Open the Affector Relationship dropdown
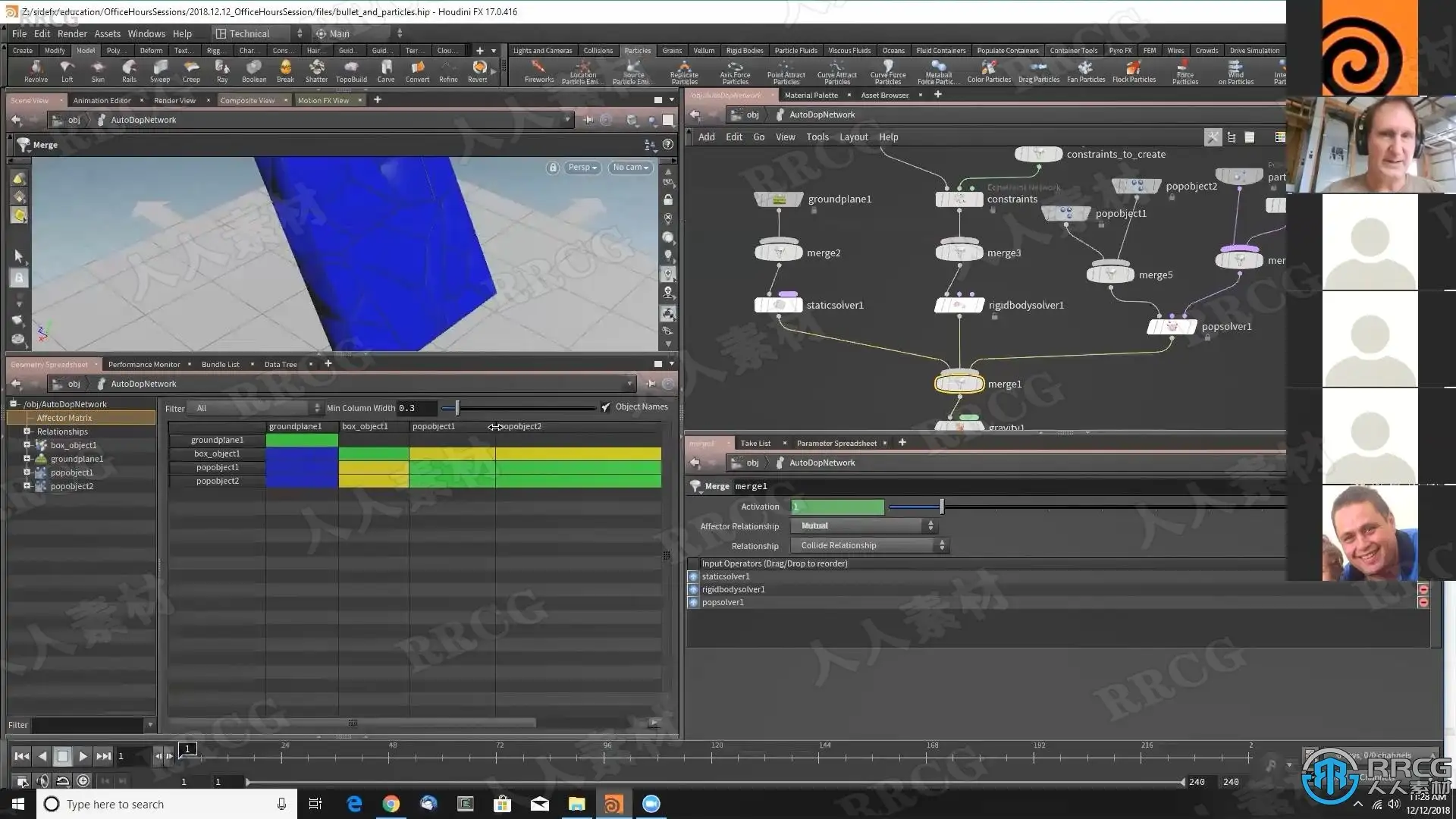The height and width of the screenshot is (819, 1456). tap(864, 526)
